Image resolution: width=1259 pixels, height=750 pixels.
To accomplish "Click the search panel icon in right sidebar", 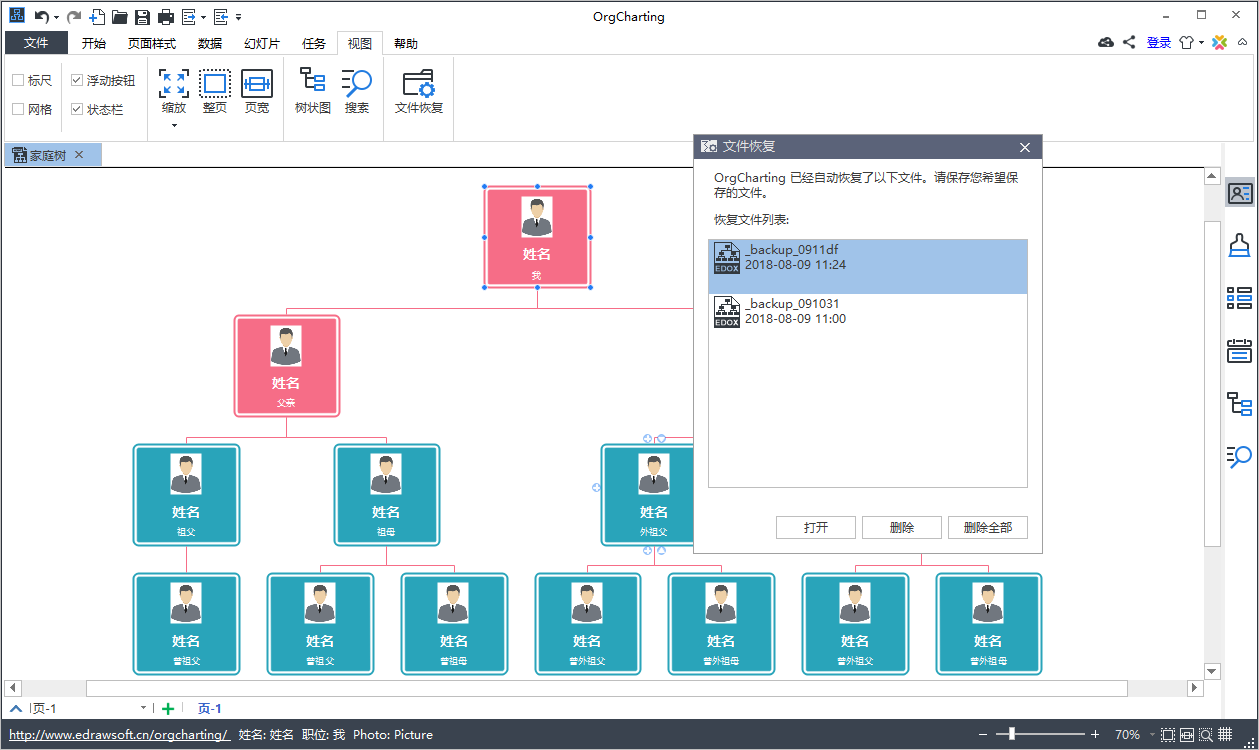I will [x=1240, y=457].
